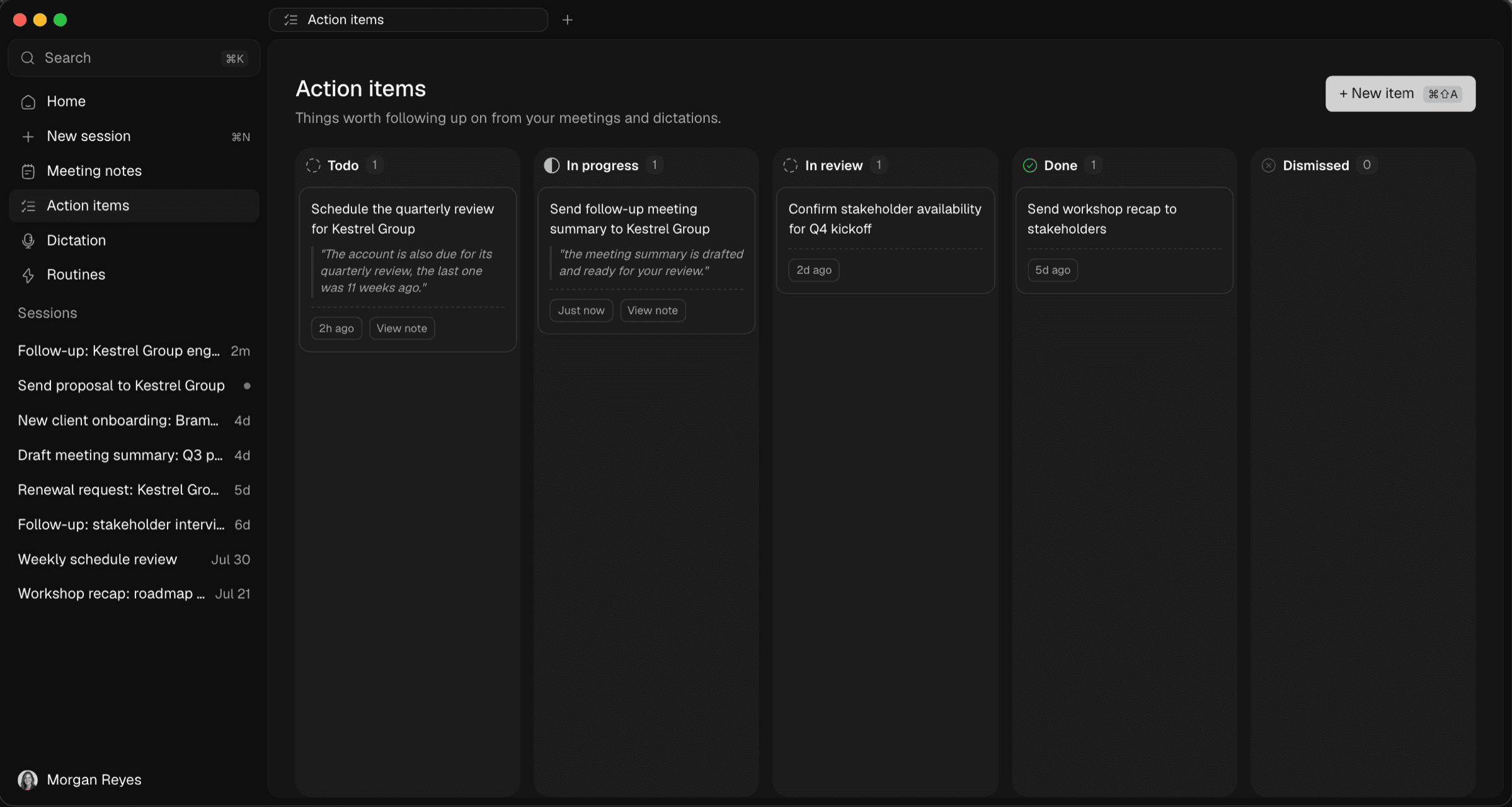Image resolution: width=1512 pixels, height=807 pixels.
Task: Open the Schedule the quarterly review card
Action: pyautogui.click(x=408, y=270)
